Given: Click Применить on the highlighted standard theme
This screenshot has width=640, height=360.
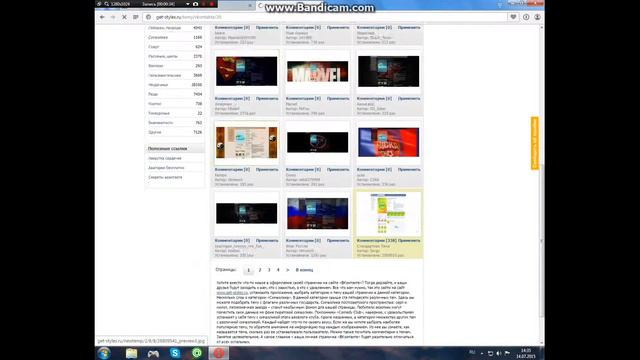Looking at the screenshot, I should tap(409, 240).
